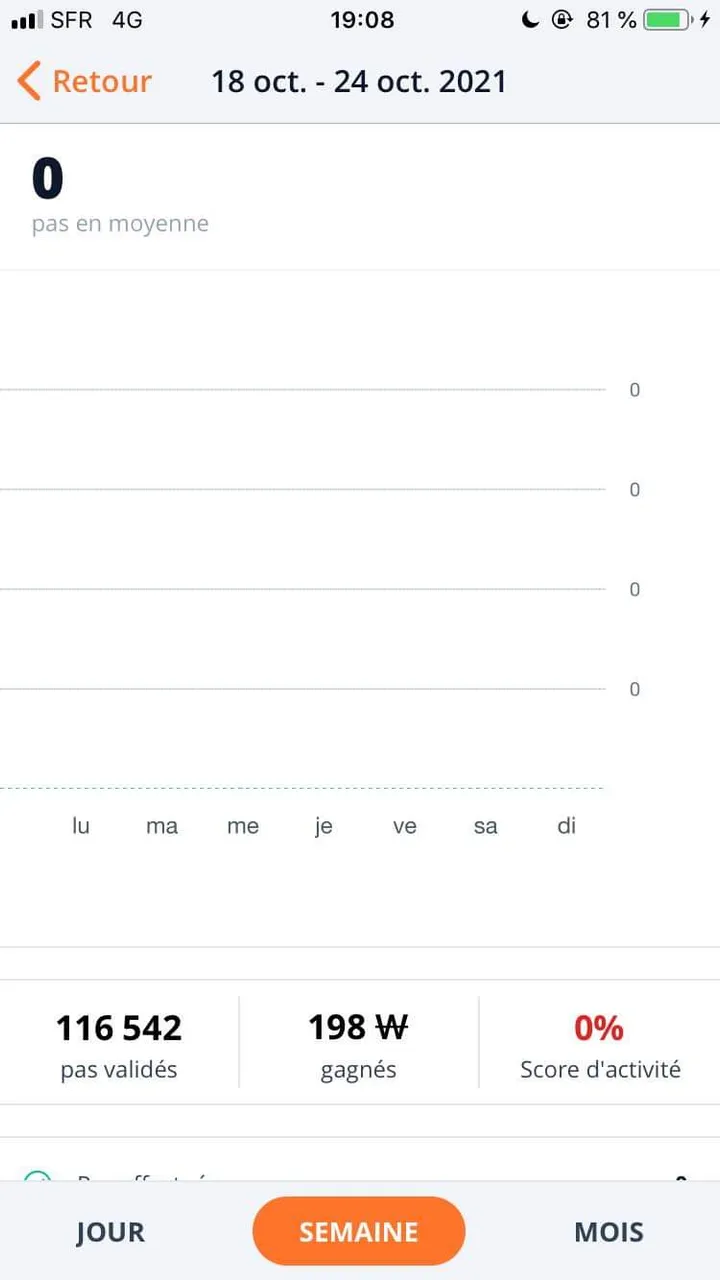Image resolution: width=720 pixels, height=1280 pixels.
Task: Tap the 19:08 clock in status bar
Action: click(362, 19)
